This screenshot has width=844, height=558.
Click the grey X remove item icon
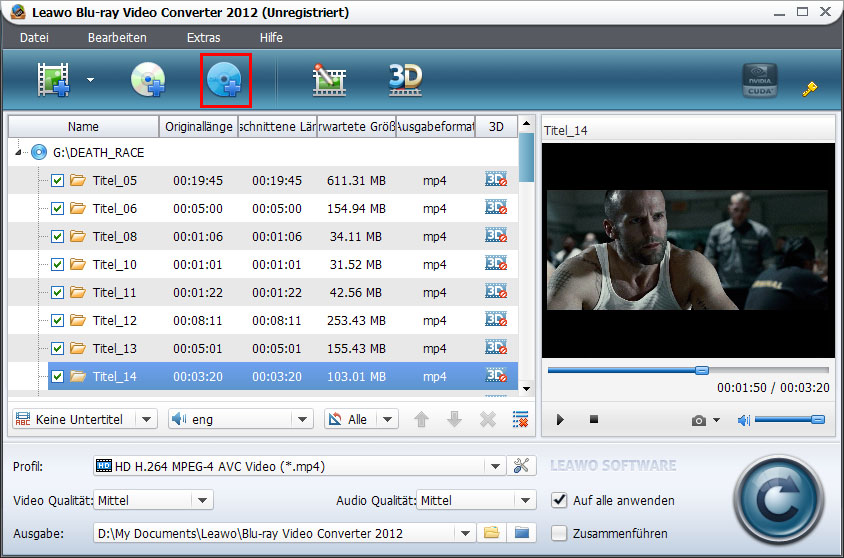click(x=488, y=419)
